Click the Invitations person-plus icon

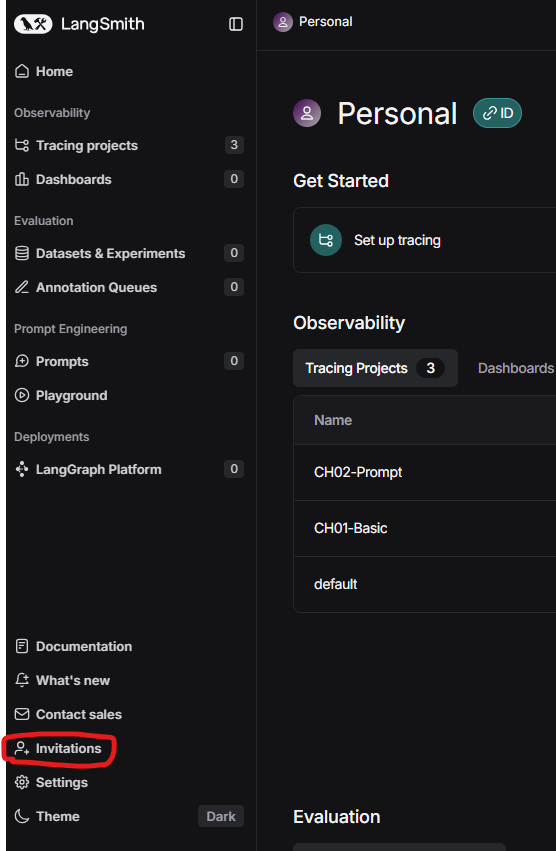coord(22,748)
